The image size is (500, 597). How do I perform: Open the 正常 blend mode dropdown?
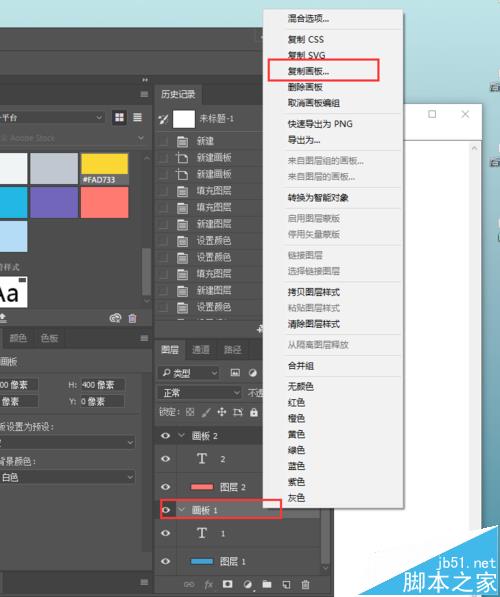(200, 393)
